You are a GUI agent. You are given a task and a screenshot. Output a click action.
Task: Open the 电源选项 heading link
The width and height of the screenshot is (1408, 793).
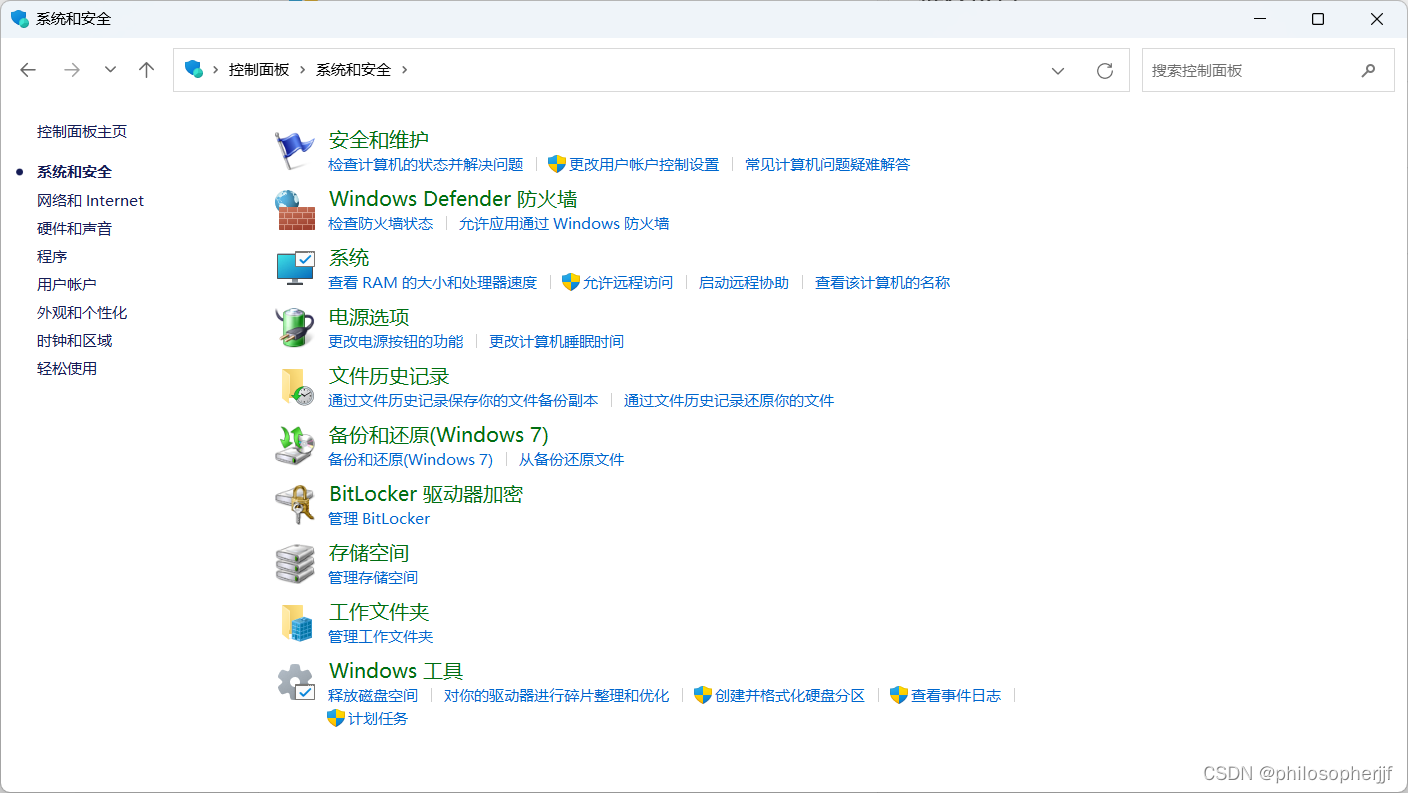(x=369, y=317)
